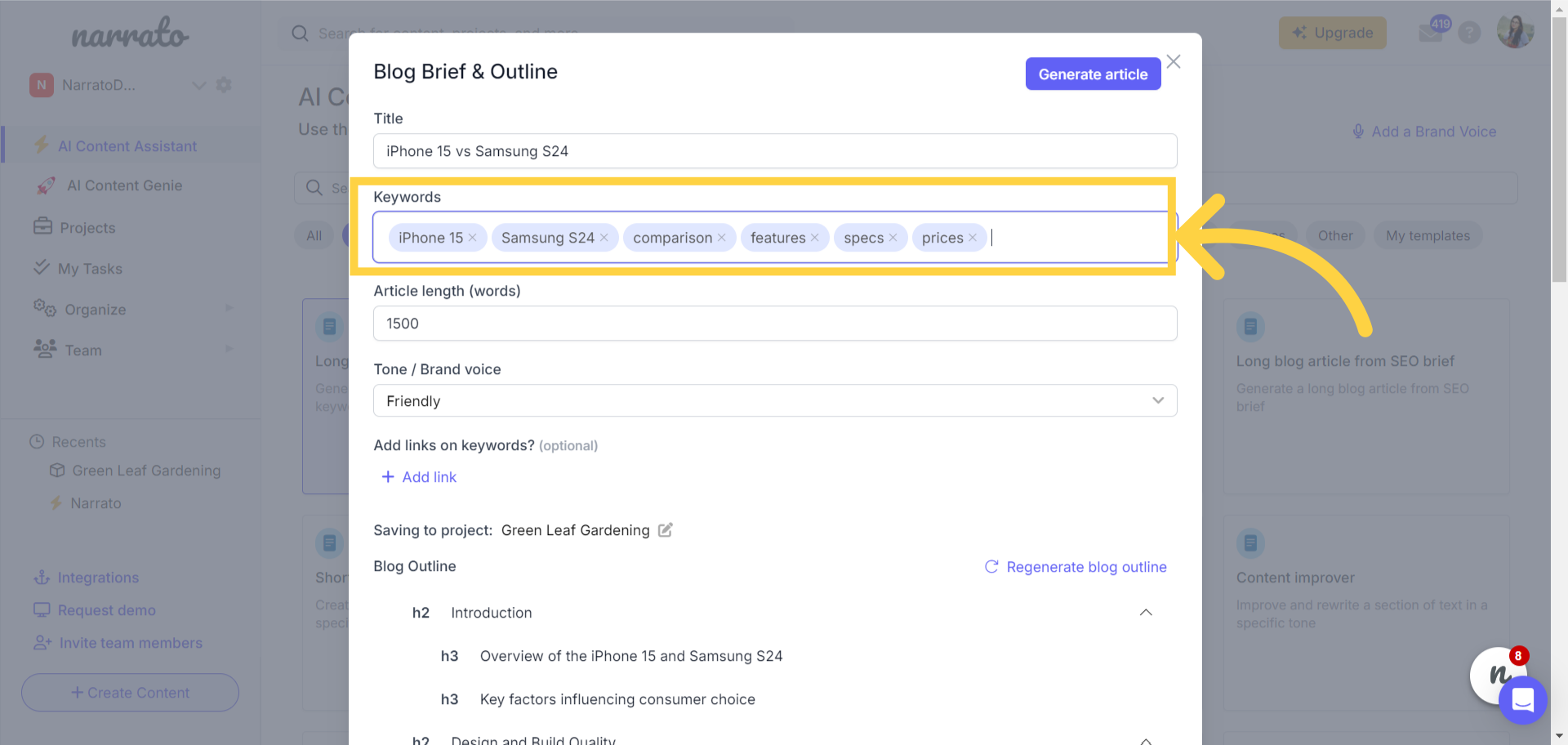Image resolution: width=1568 pixels, height=745 pixels.
Task: Click the pencil icon to change the project
Action: (665, 530)
